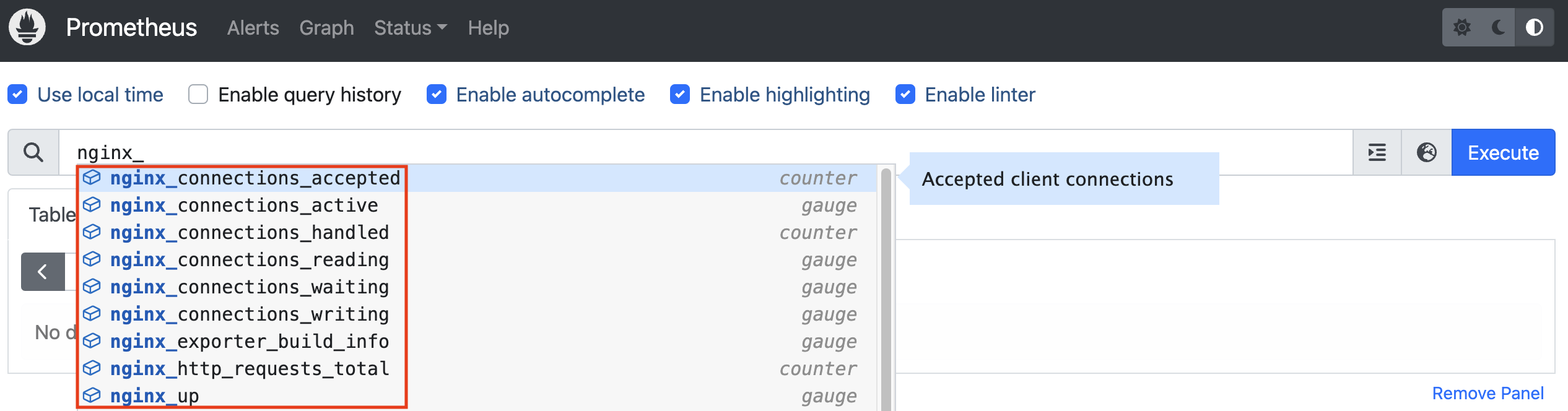The width and height of the screenshot is (1568, 411).
Task: Click the left chevron time button
Action: pos(43,271)
